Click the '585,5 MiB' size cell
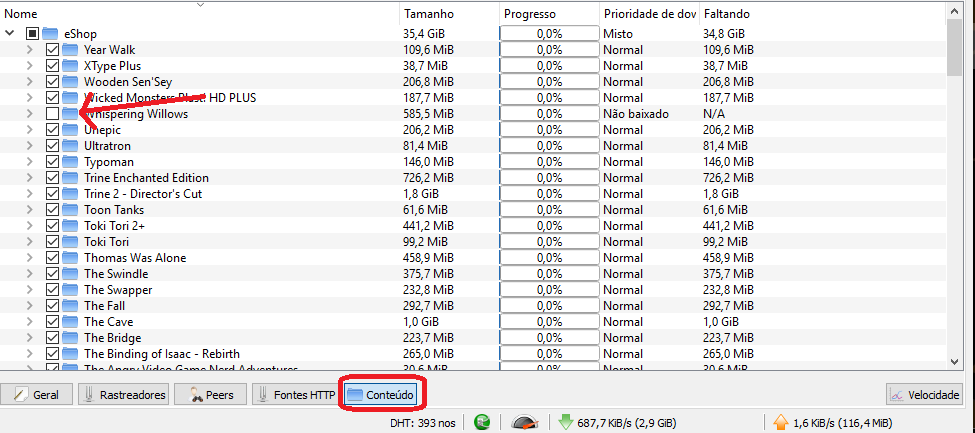 [428, 114]
